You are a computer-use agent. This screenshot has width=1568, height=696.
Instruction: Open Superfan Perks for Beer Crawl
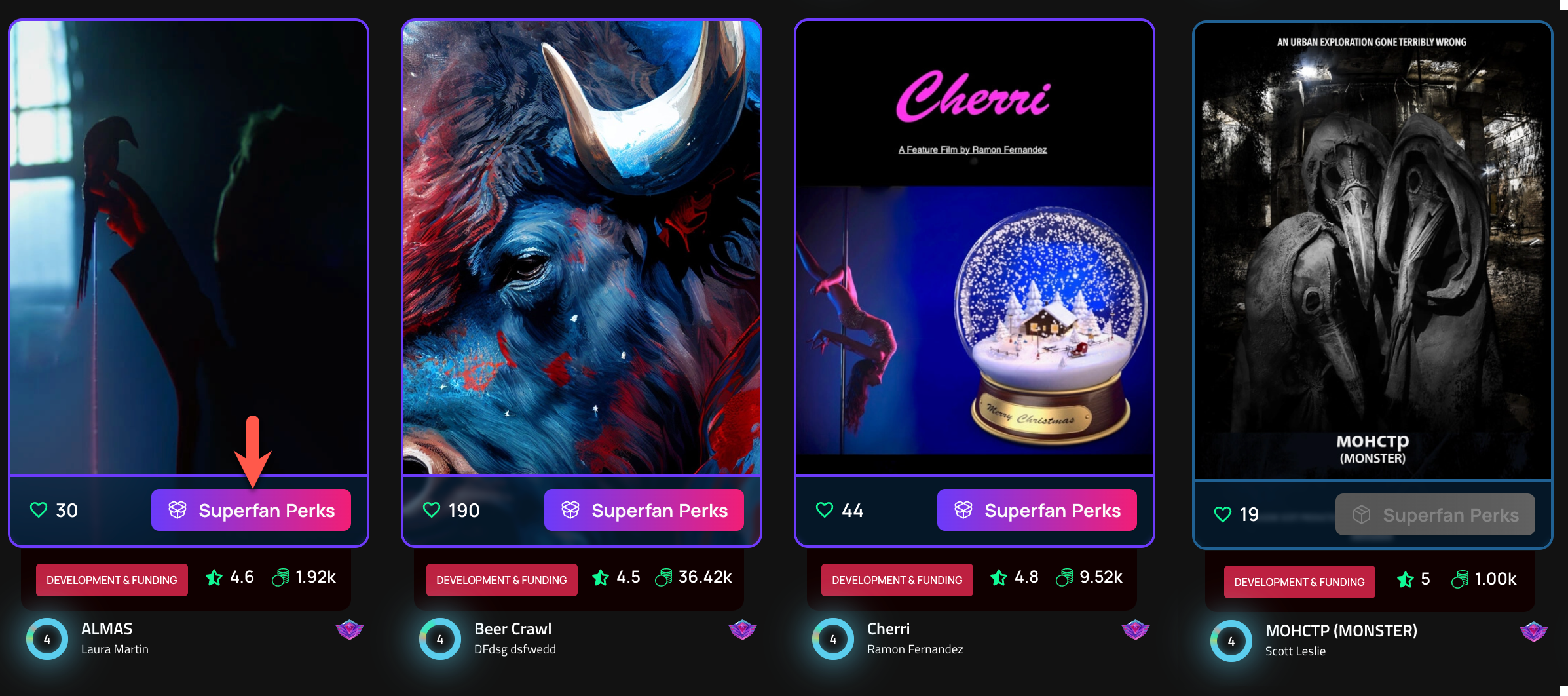coord(644,510)
